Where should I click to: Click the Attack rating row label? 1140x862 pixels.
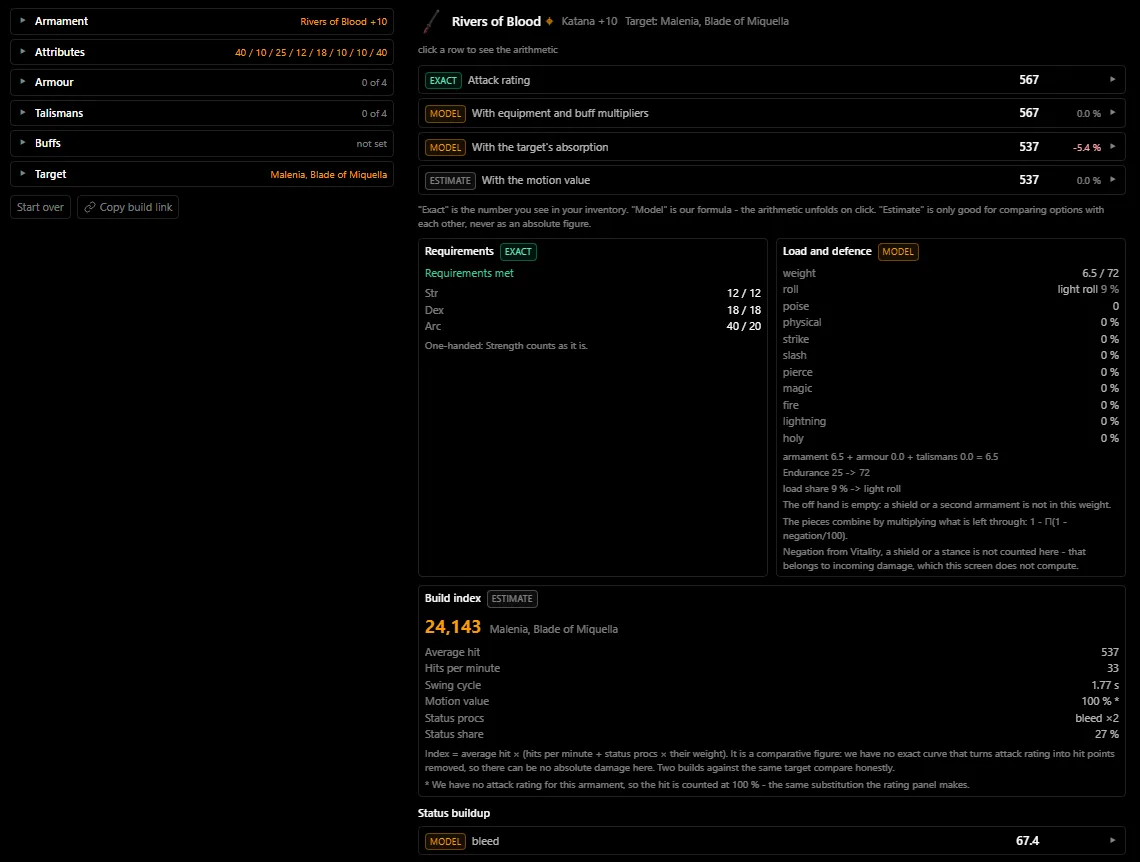[x=499, y=80]
